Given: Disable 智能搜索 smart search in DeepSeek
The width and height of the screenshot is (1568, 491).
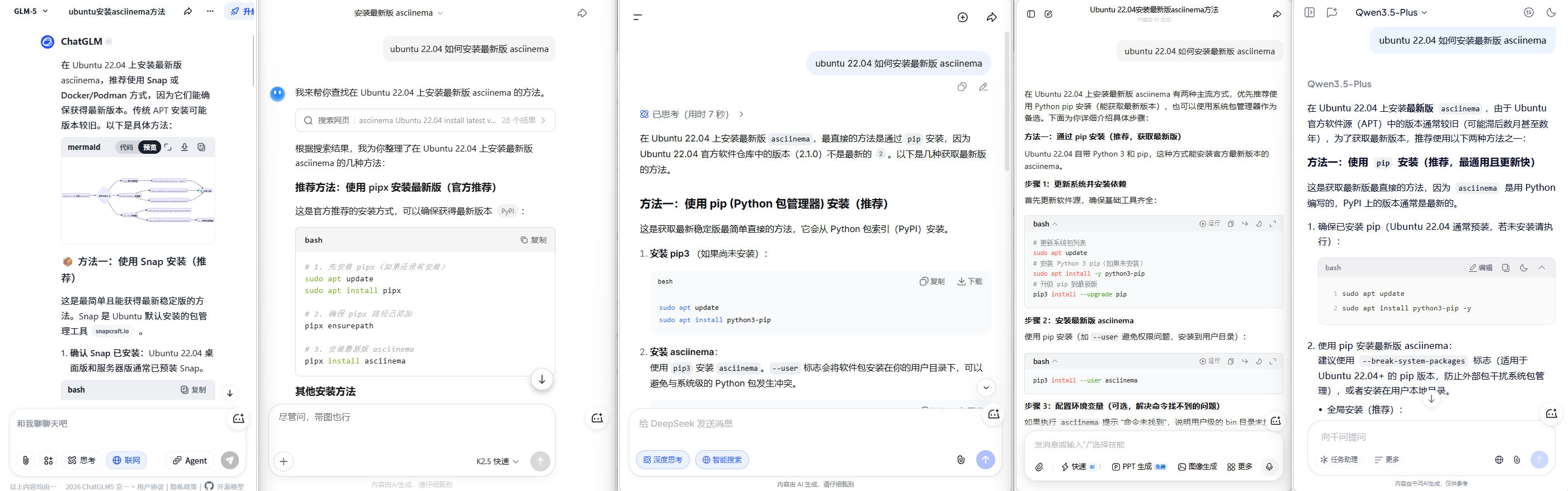Looking at the screenshot, I should pyautogui.click(x=722, y=460).
